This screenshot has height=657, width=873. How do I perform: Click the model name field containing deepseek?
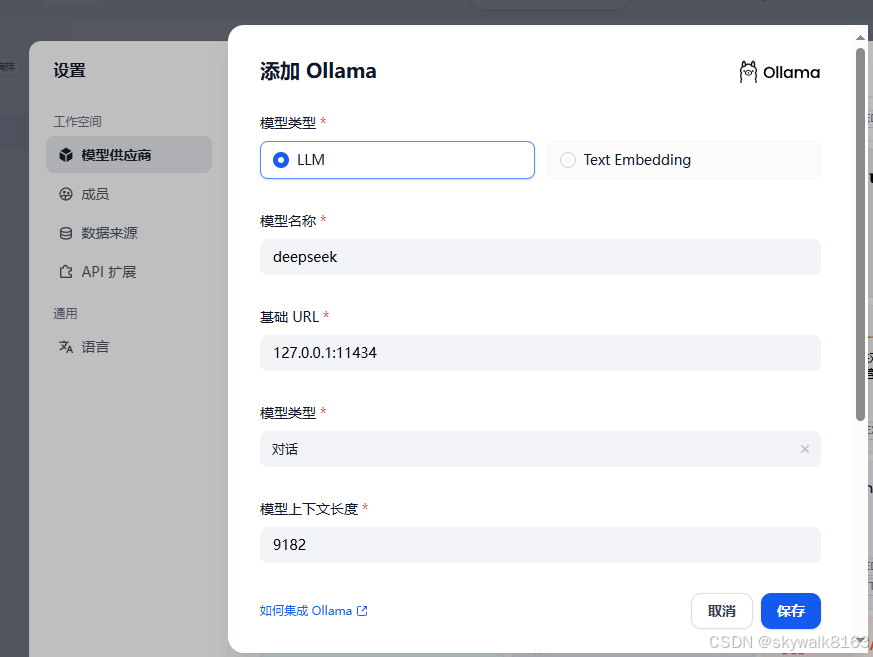coord(540,257)
